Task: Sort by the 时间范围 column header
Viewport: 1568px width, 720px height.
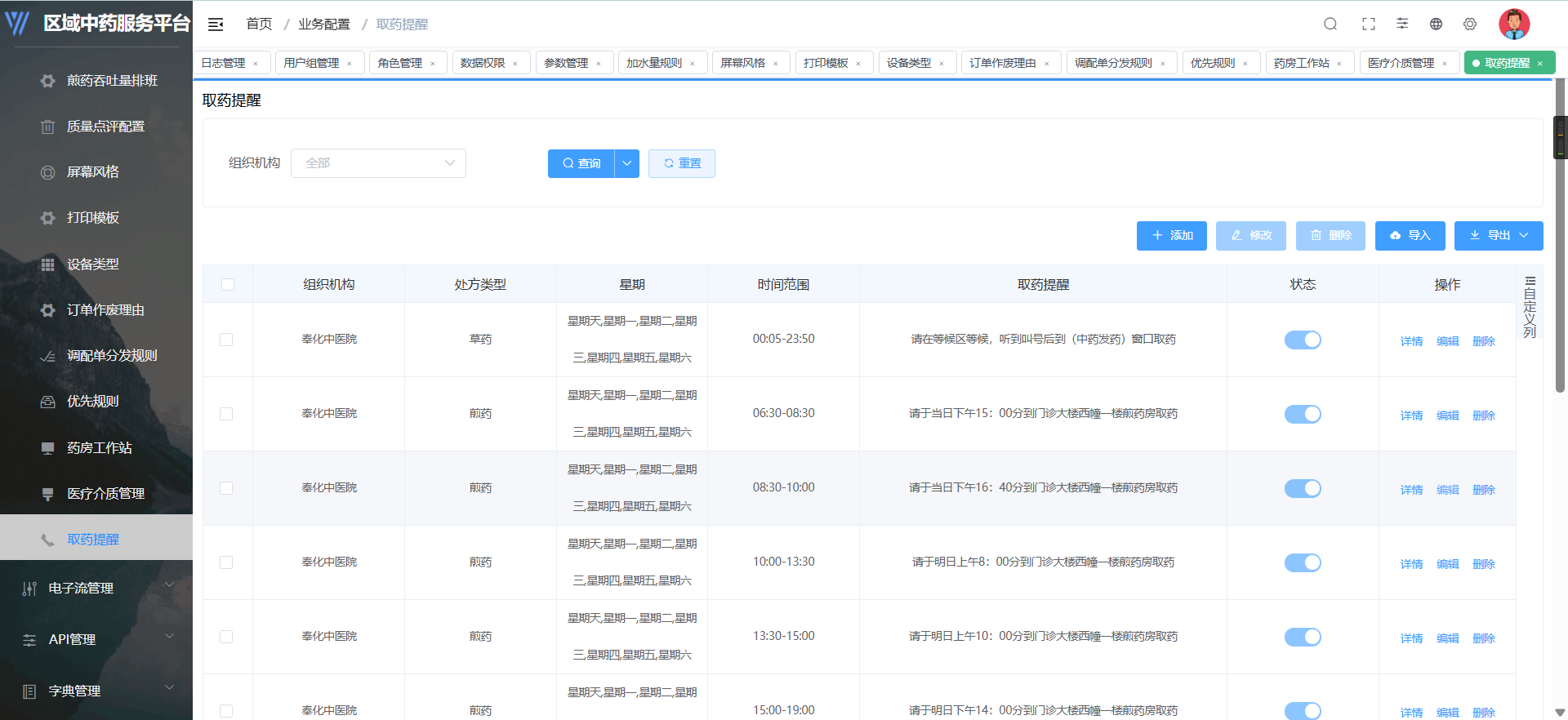Action: (783, 285)
